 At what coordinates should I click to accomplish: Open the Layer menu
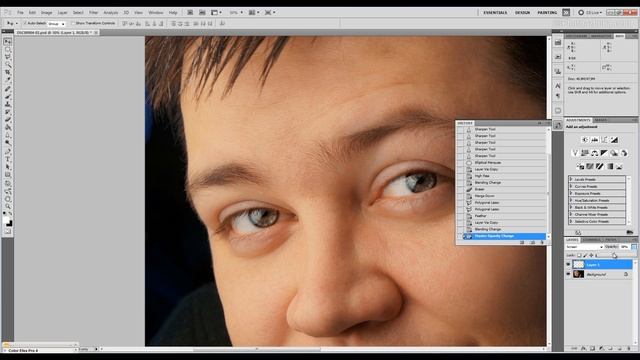[x=62, y=13]
